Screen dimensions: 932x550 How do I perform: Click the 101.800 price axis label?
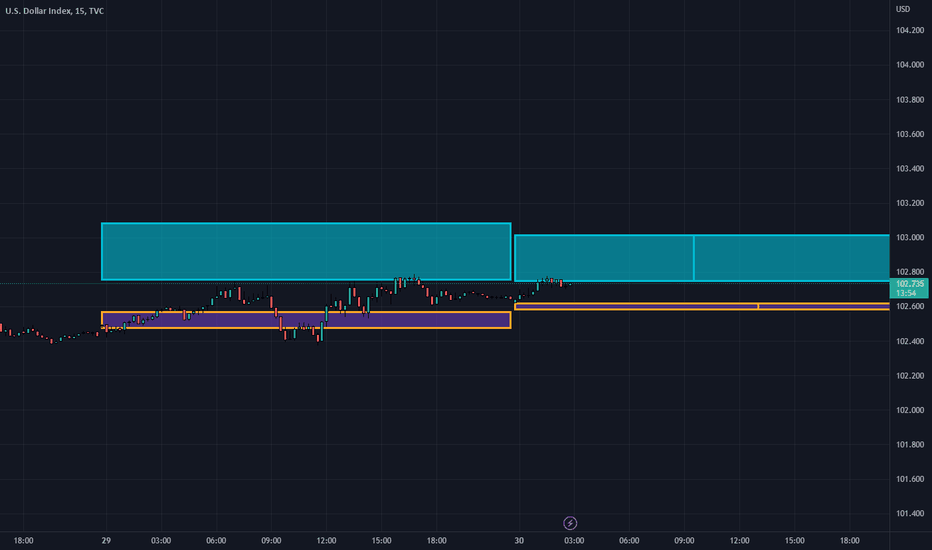click(910, 445)
